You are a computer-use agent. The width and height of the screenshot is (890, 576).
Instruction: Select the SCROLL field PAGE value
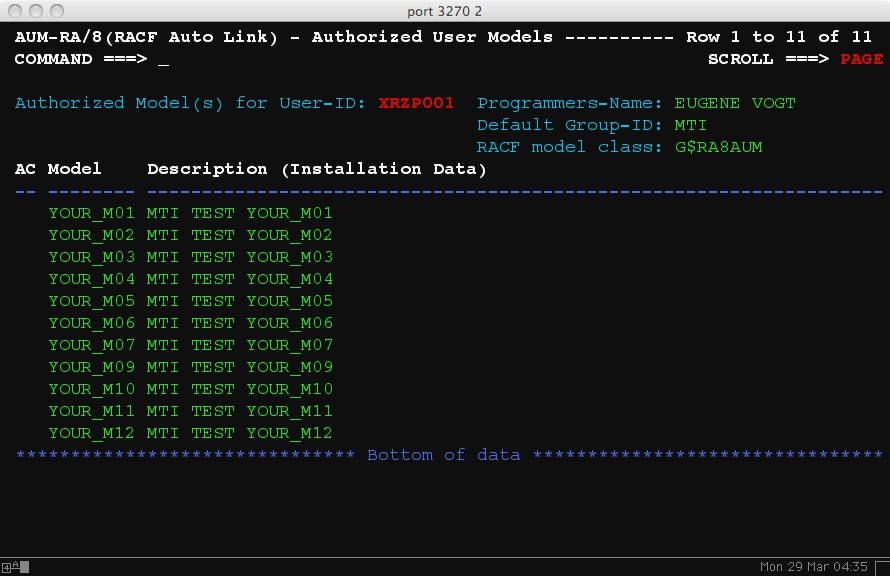click(x=861, y=59)
